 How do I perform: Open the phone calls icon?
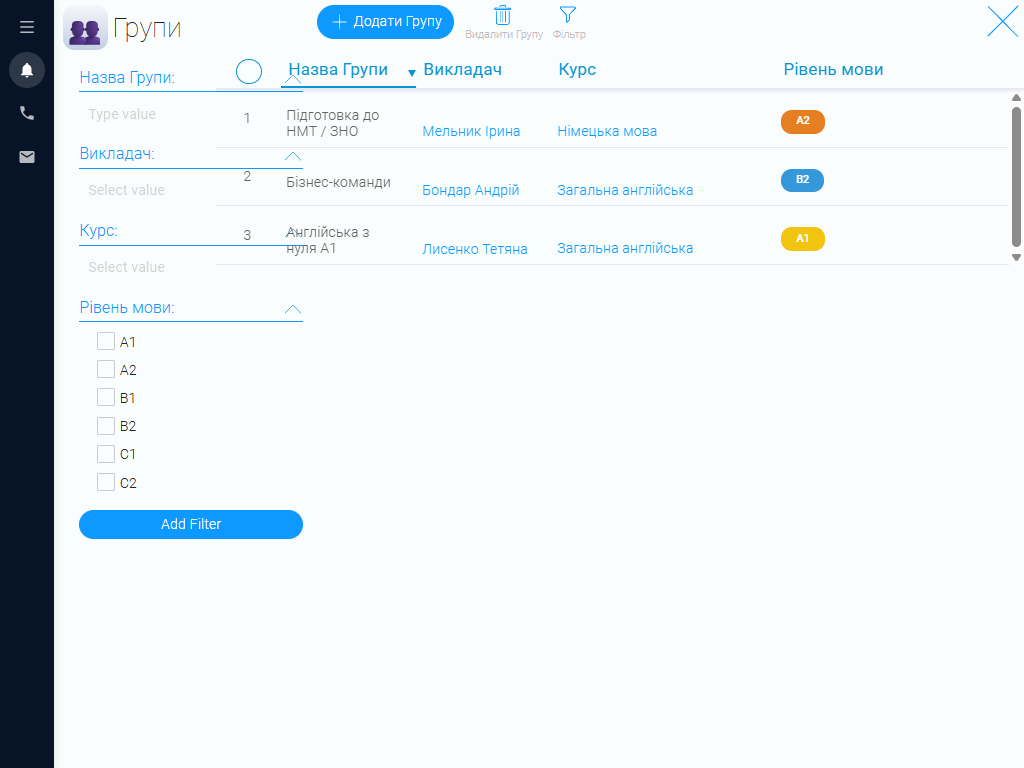[x=27, y=113]
